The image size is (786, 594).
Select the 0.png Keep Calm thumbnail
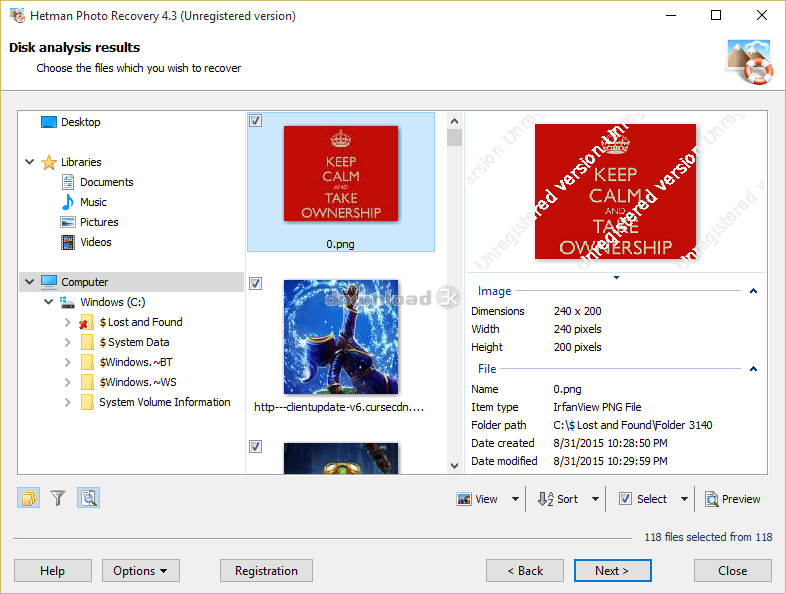click(x=341, y=173)
